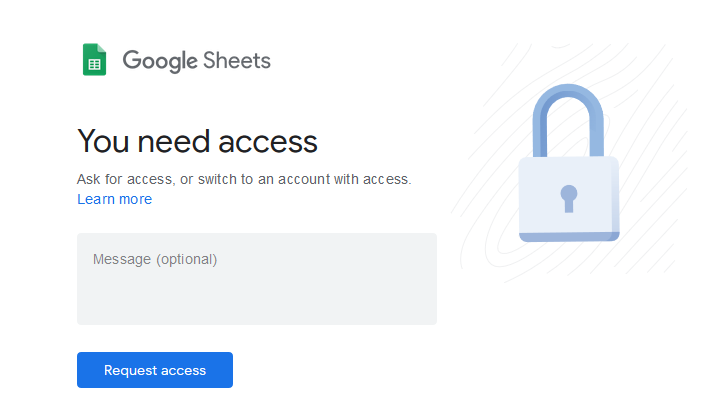709x410 pixels.
Task: Click the word "You" in the heading
Action: pos(104,141)
